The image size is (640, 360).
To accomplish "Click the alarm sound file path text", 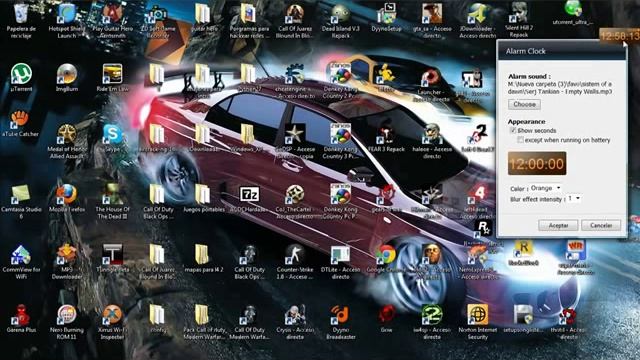I will (x=560, y=88).
